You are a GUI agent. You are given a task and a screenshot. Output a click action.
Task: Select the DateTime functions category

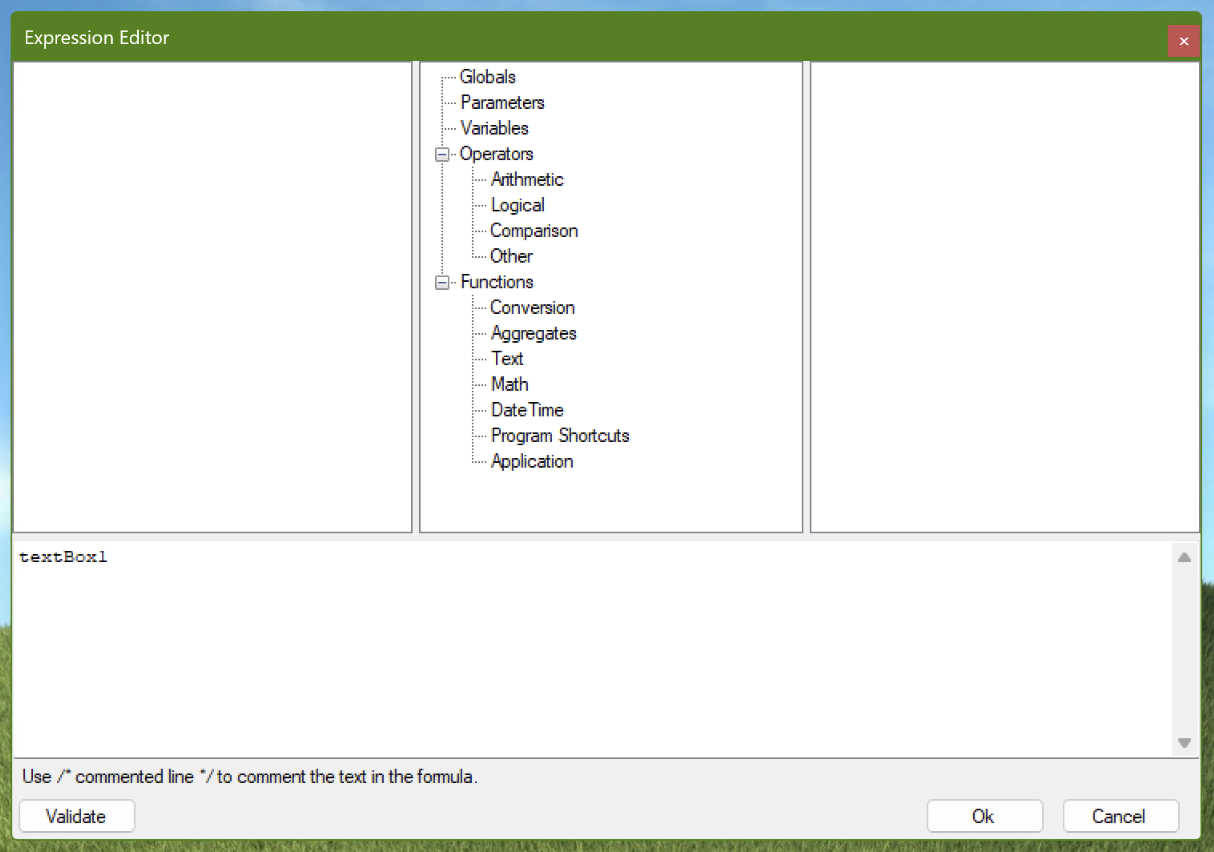[527, 410]
